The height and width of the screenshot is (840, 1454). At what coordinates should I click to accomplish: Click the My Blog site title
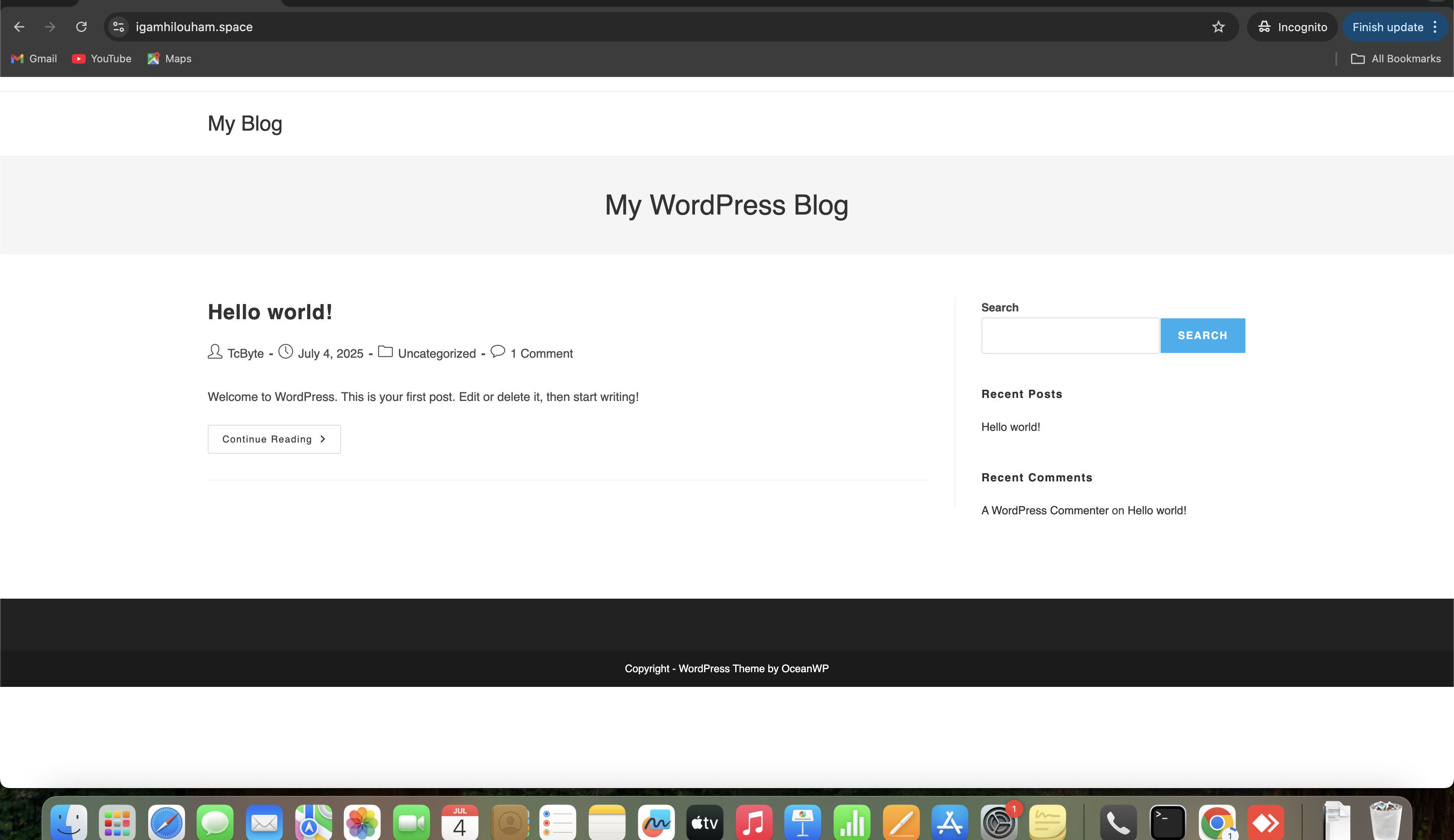[244, 123]
